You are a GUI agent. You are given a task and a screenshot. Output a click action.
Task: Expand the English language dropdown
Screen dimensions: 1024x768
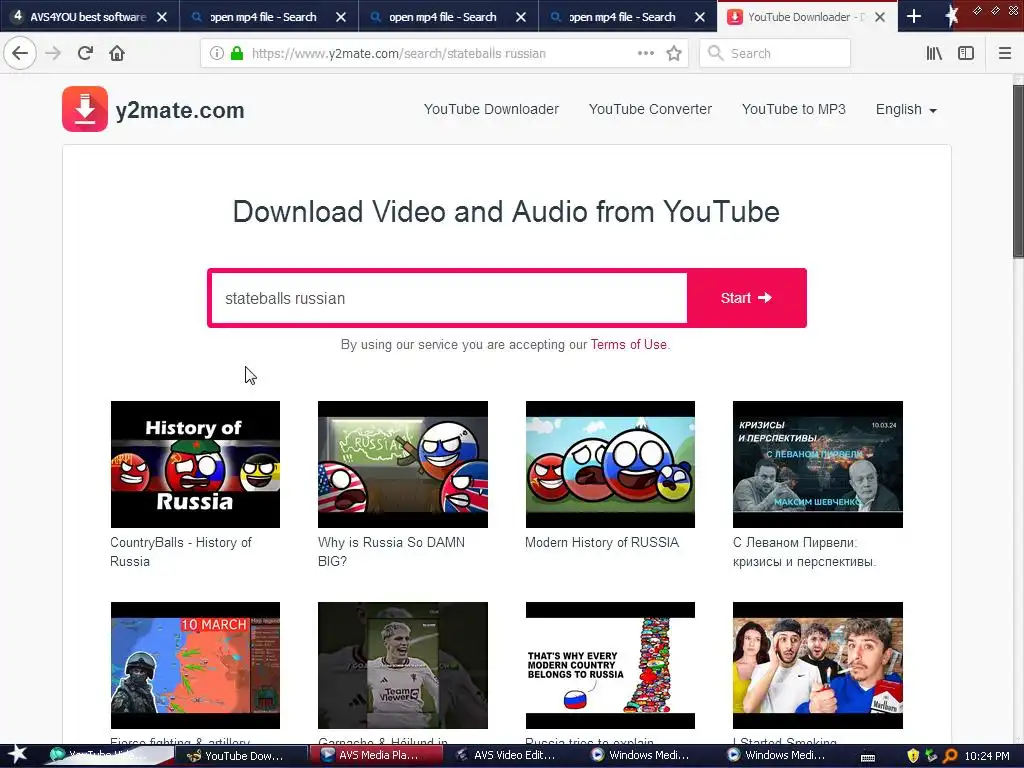click(906, 109)
